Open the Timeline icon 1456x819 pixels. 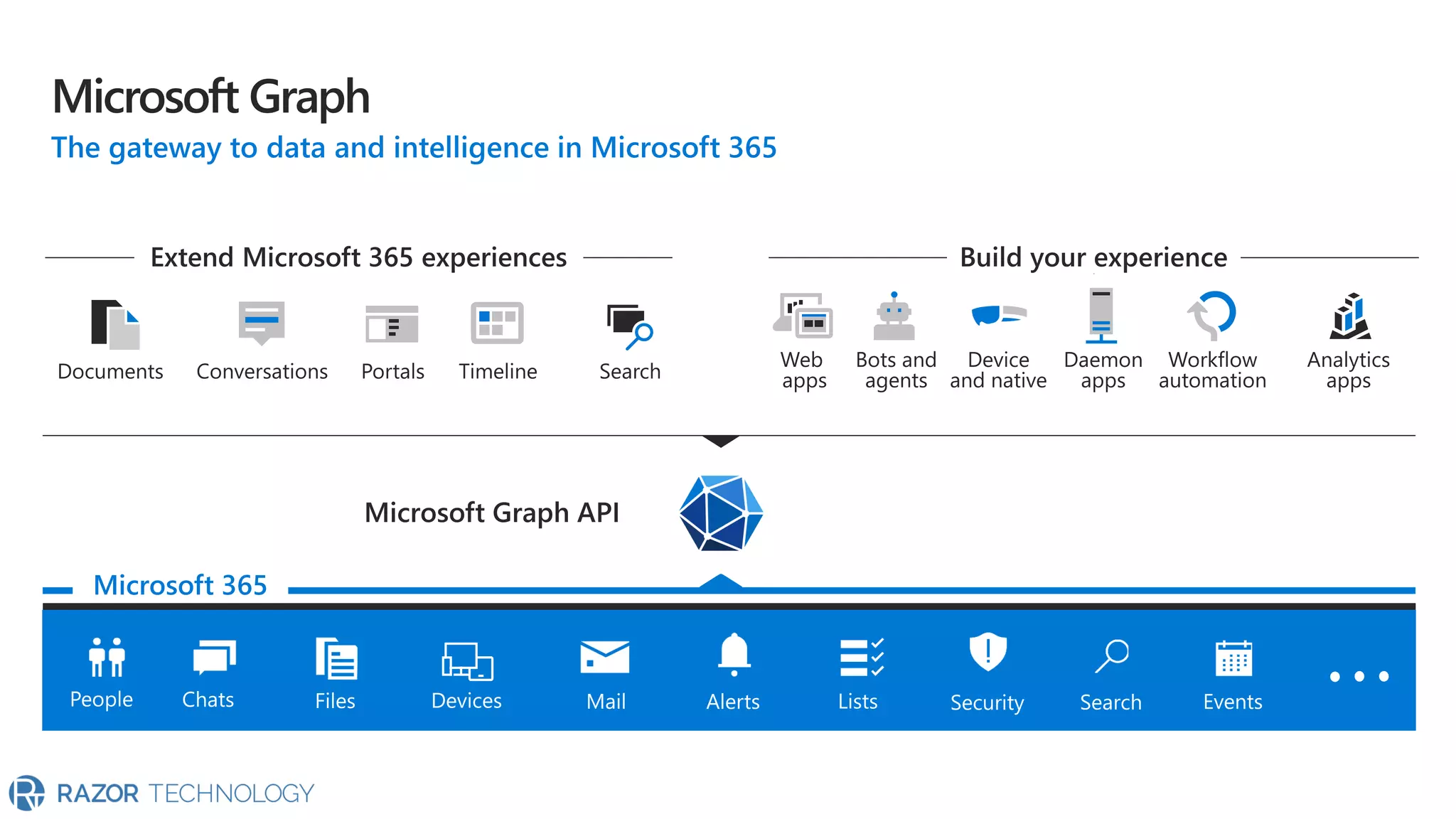(497, 323)
